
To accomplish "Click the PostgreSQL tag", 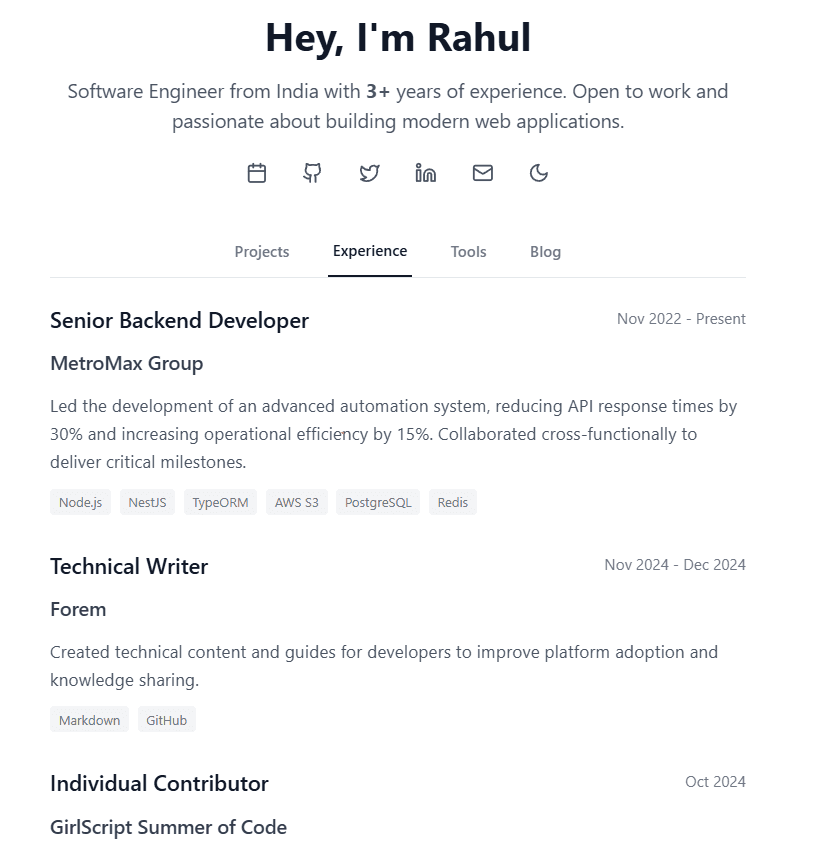I will coord(377,502).
